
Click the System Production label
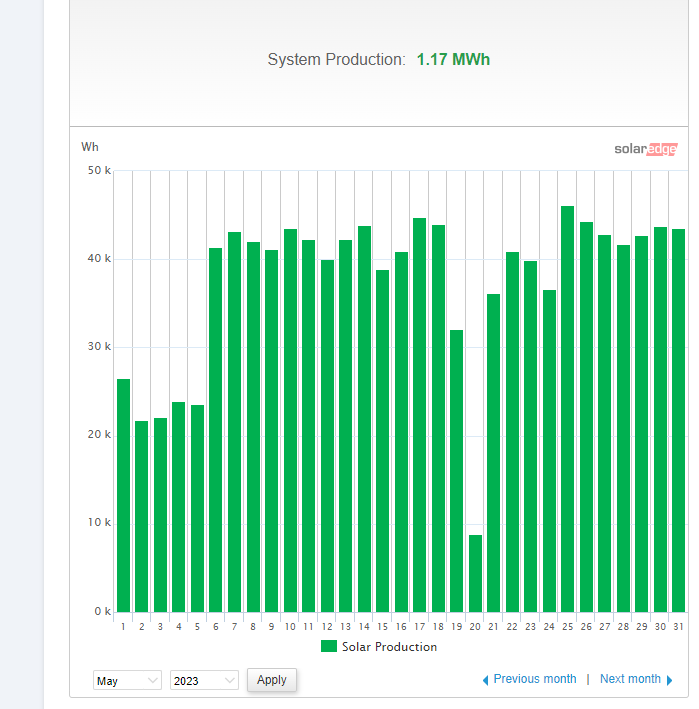click(x=336, y=59)
